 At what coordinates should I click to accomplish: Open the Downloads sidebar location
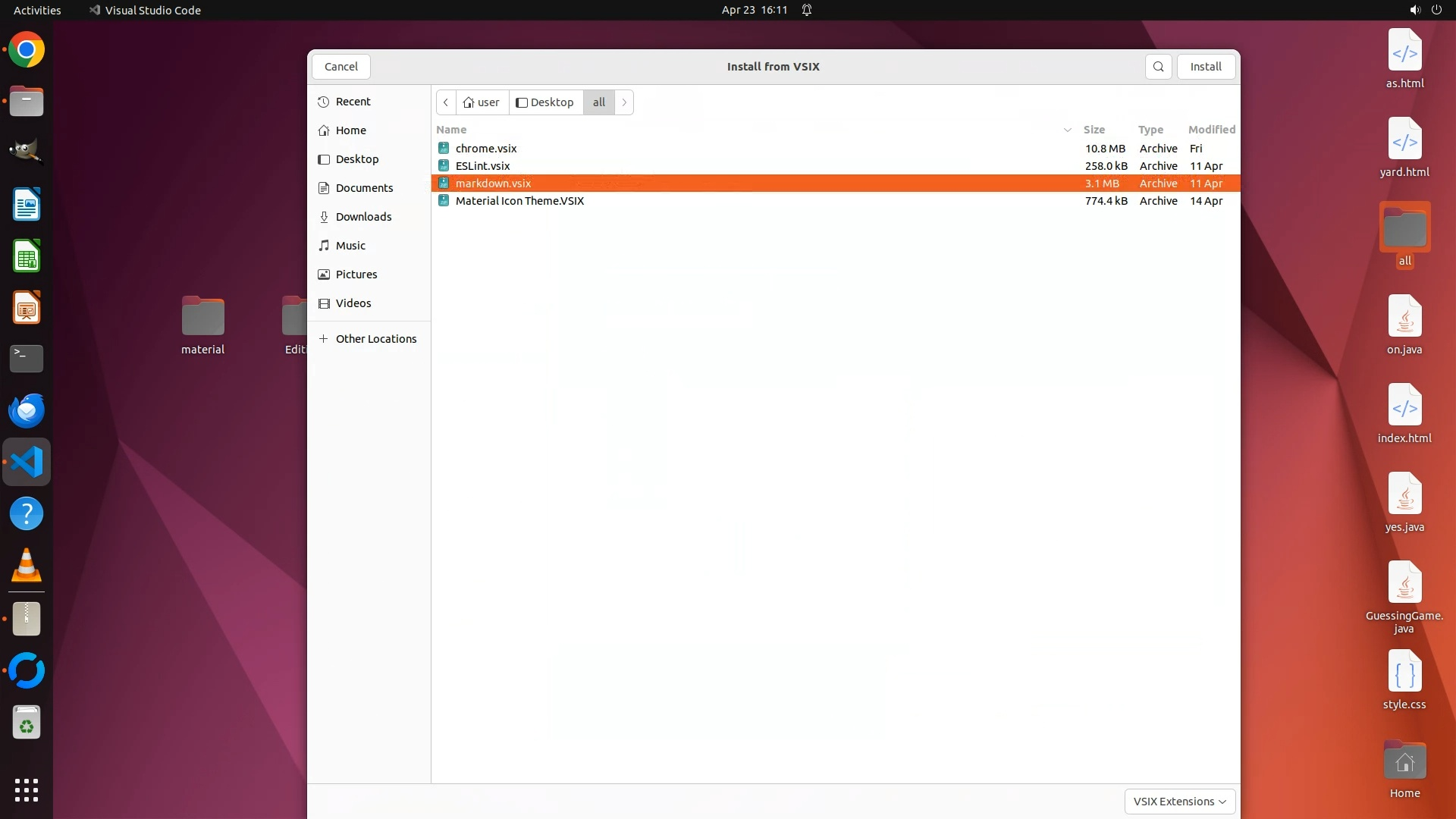tap(363, 217)
